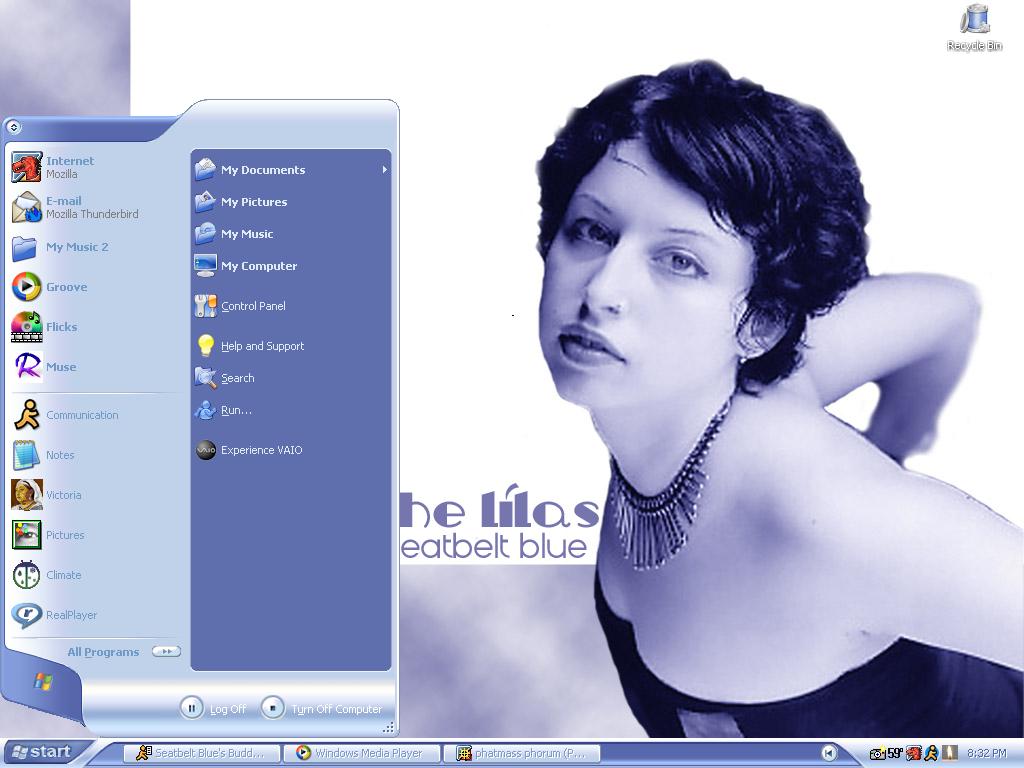Click the 59° weather tray indicator

tap(894, 753)
